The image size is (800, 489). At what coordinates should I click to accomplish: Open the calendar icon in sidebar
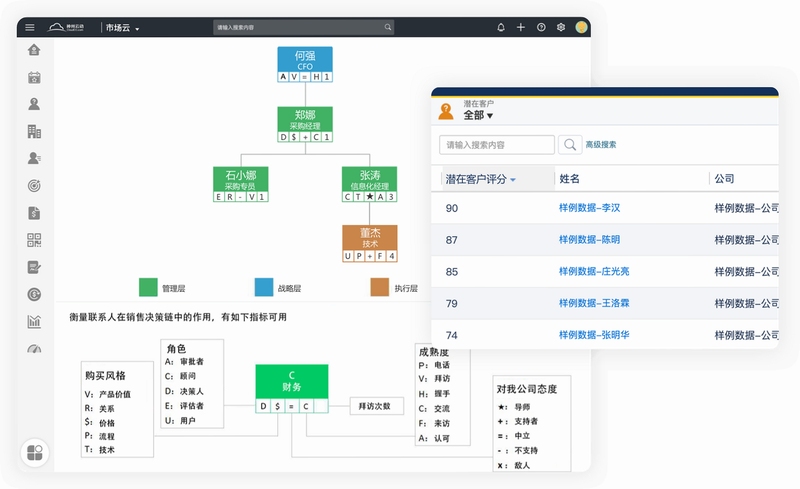pos(34,77)
